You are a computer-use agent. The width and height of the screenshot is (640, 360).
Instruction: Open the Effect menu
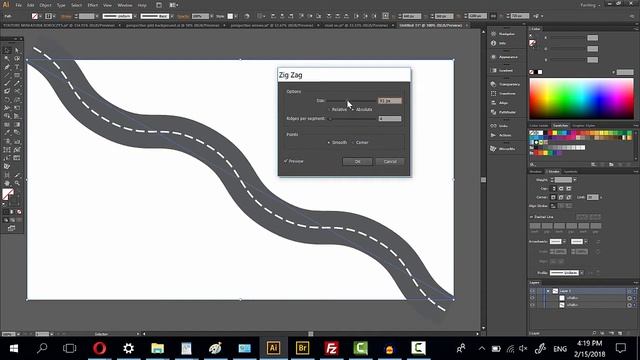(93, 5)
